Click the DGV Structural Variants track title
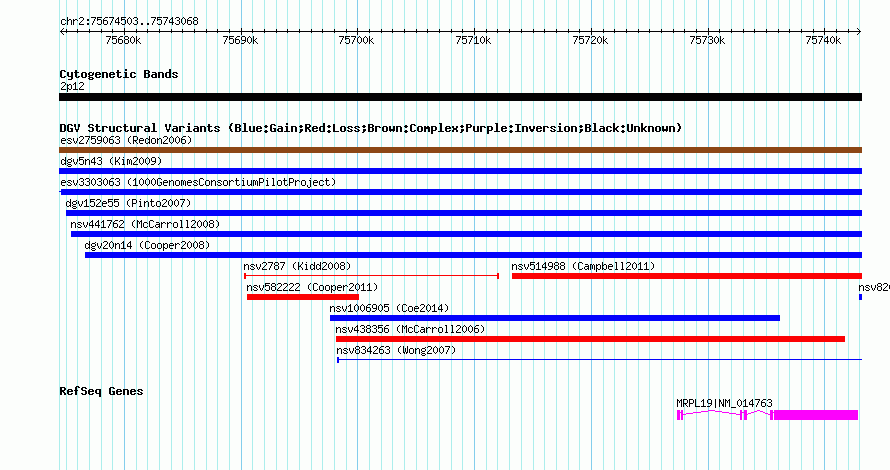 tap(371, 128)
